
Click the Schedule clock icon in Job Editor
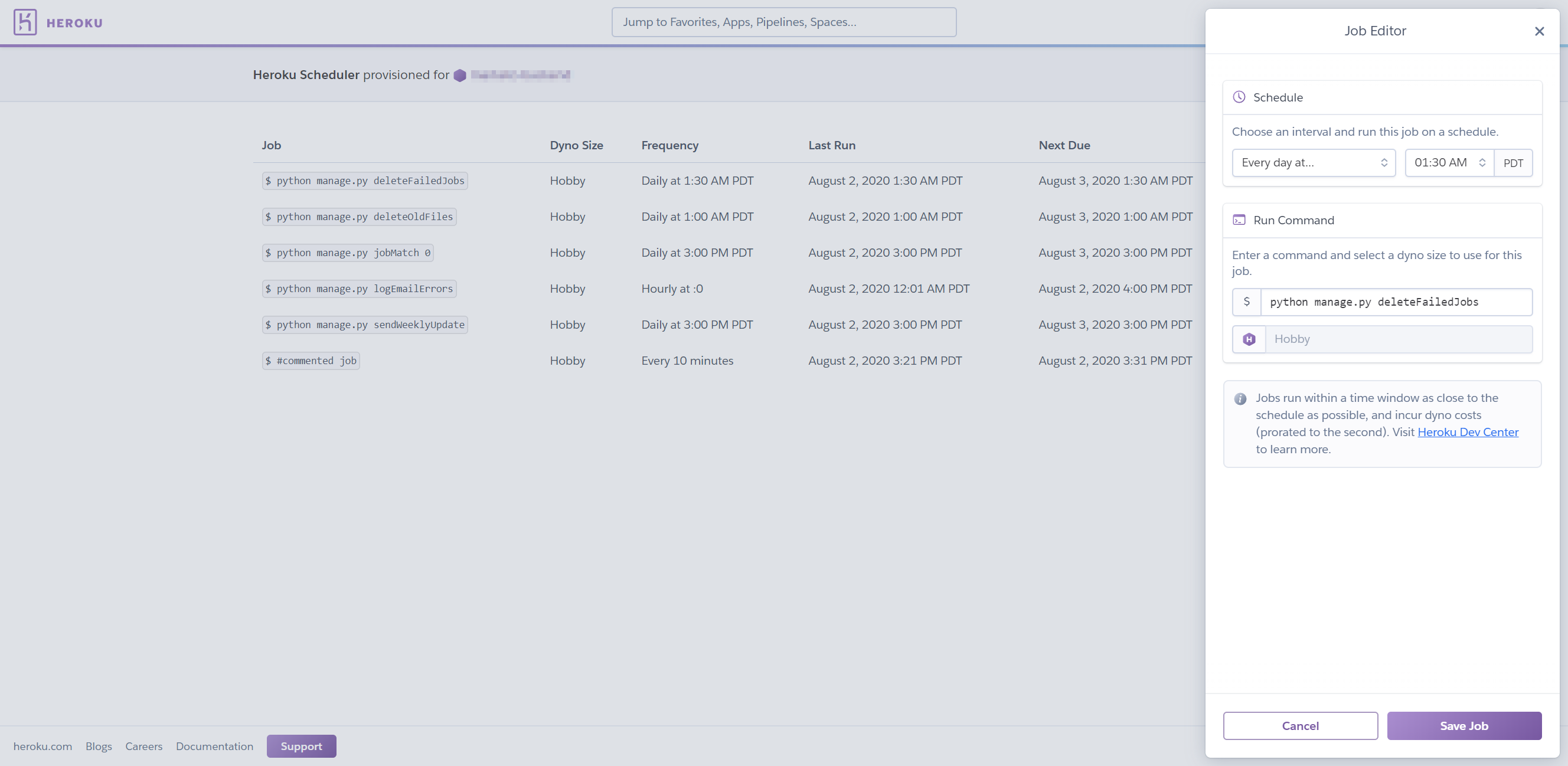[x=1239, y=97]
